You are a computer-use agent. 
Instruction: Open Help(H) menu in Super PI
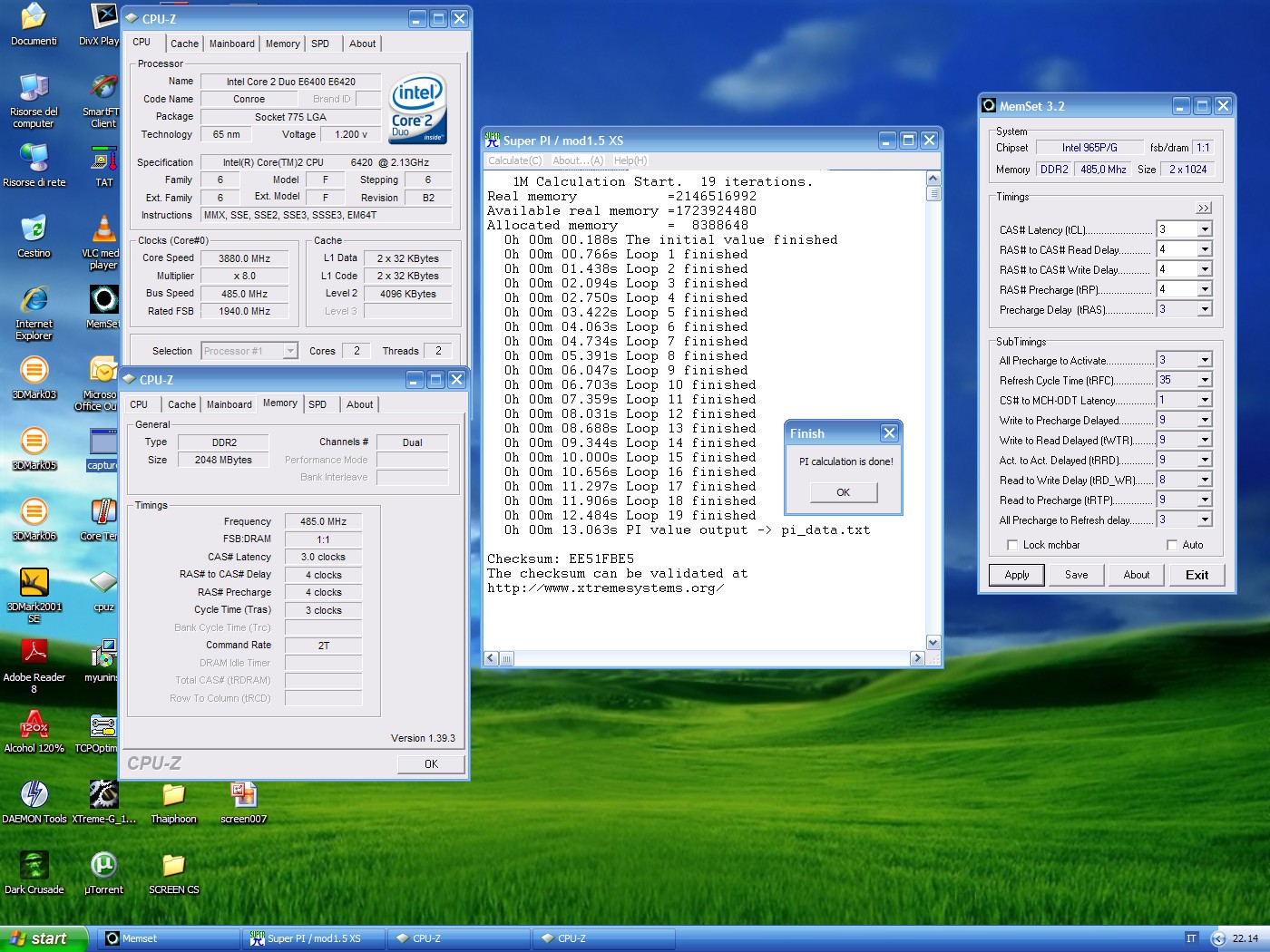click(x=630, y=160)
